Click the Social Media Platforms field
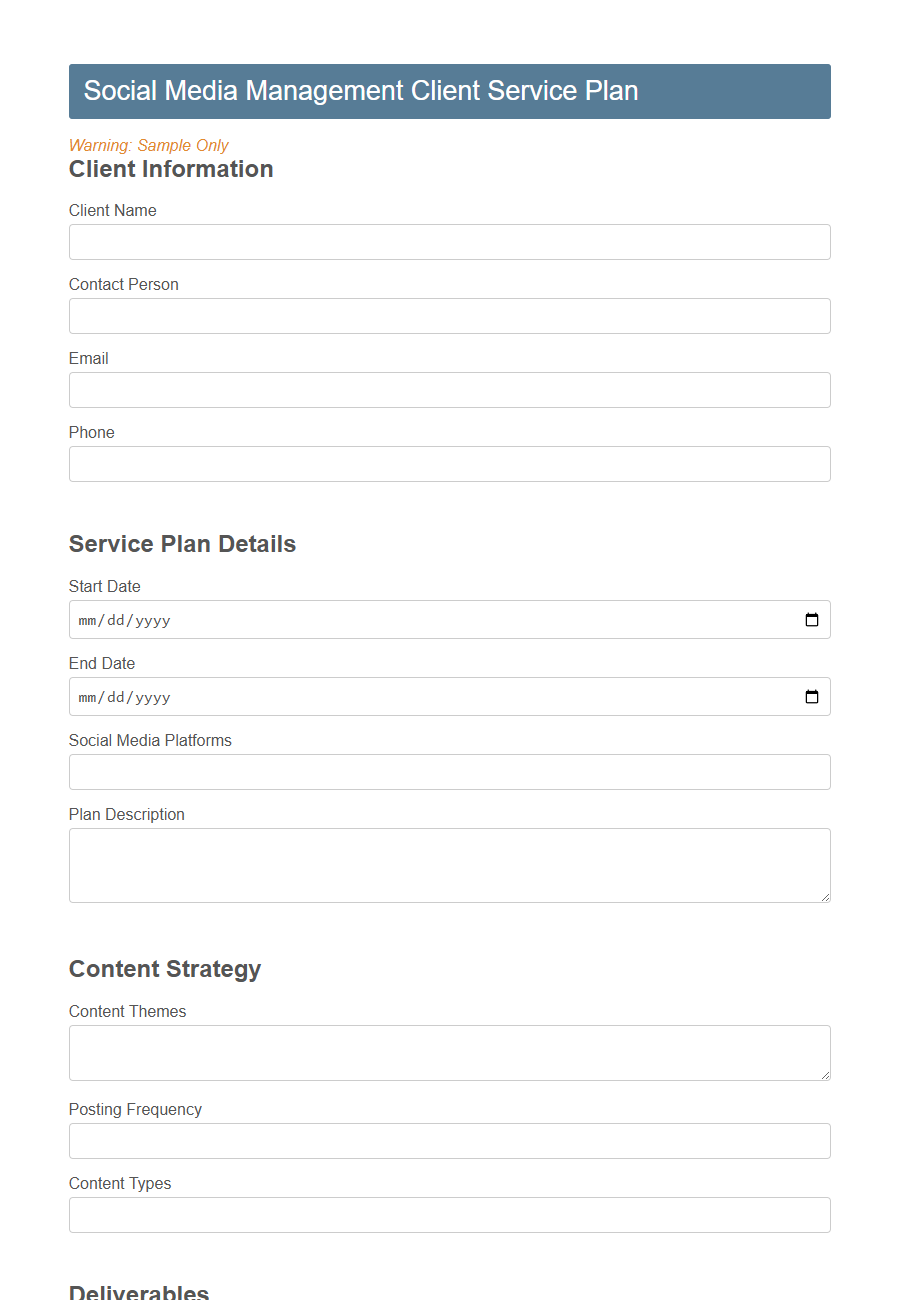This screenshot has width=900, height=1300. pyautogui.click(x=448, y=772)
